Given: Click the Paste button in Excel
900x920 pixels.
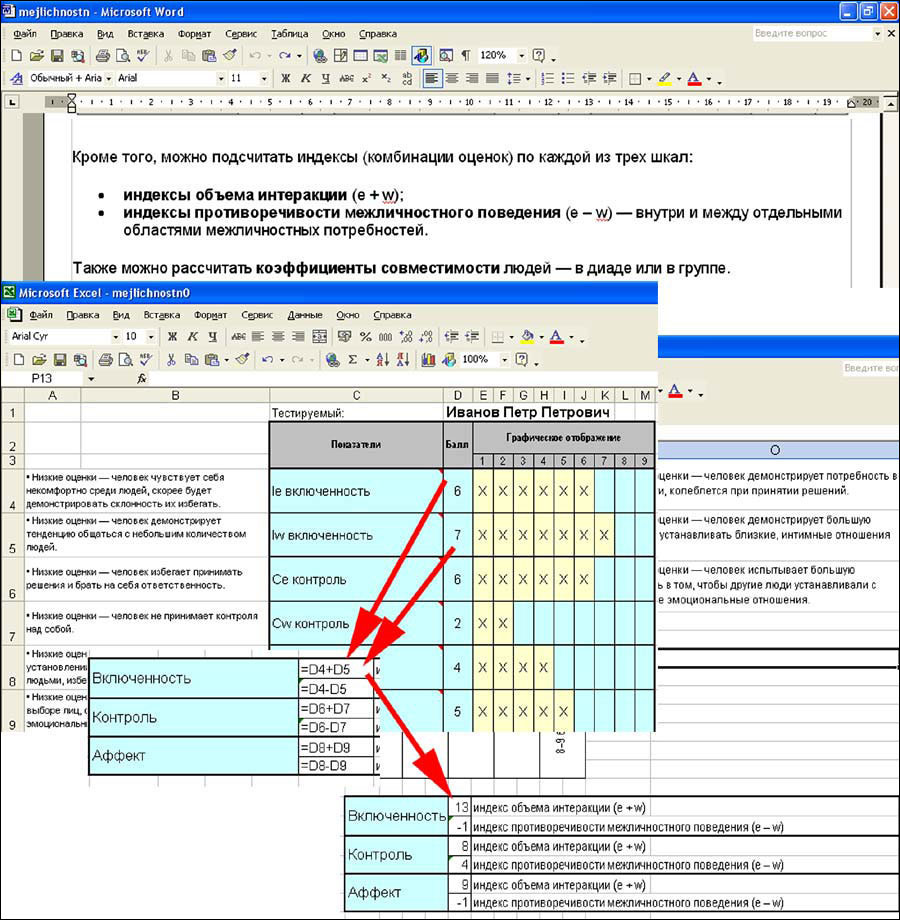Looking at the screenshot, I should pyautogui.click(x=210, y=360).
